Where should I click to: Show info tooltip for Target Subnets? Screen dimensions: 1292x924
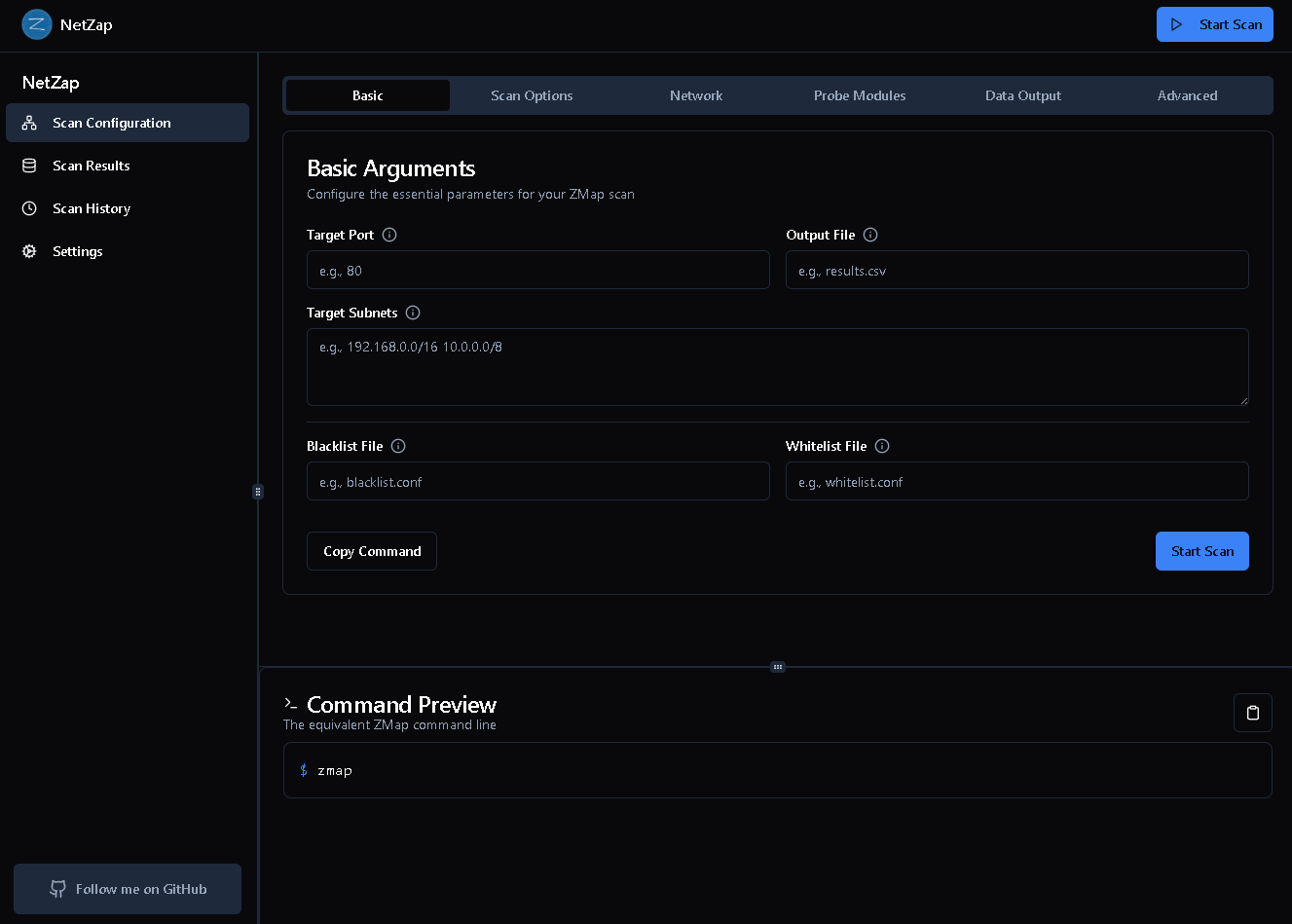pyautogui.click(x=413, y=313)
